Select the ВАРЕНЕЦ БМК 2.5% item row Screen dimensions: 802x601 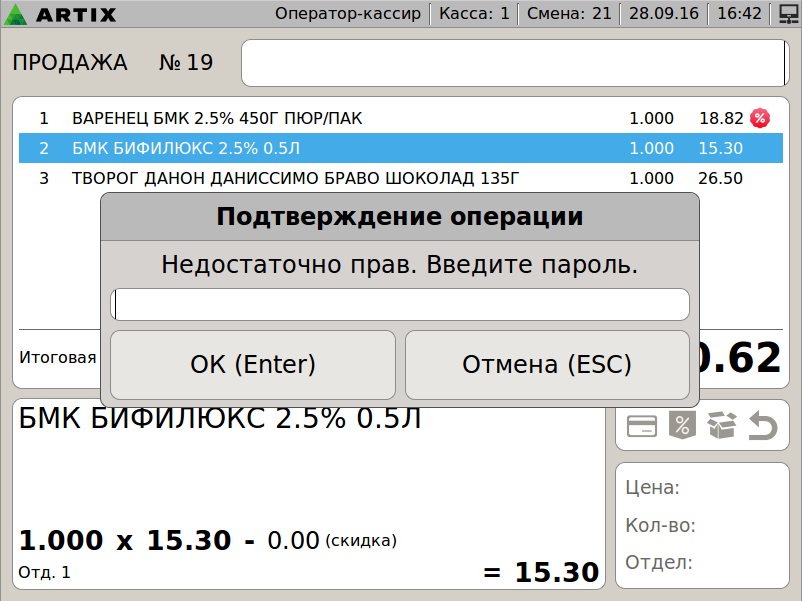pos(400,118)
